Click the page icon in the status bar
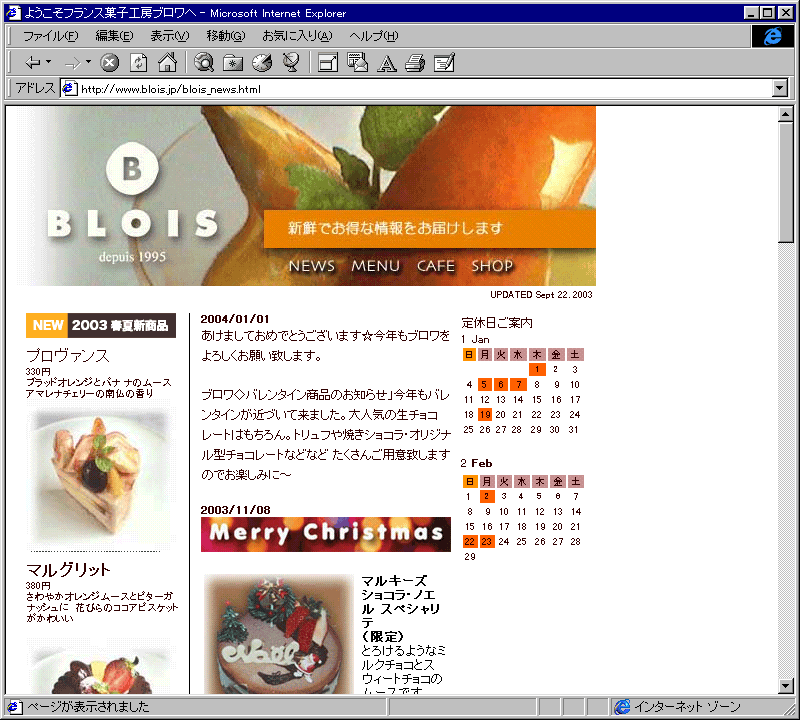 (x=14, y=707)
